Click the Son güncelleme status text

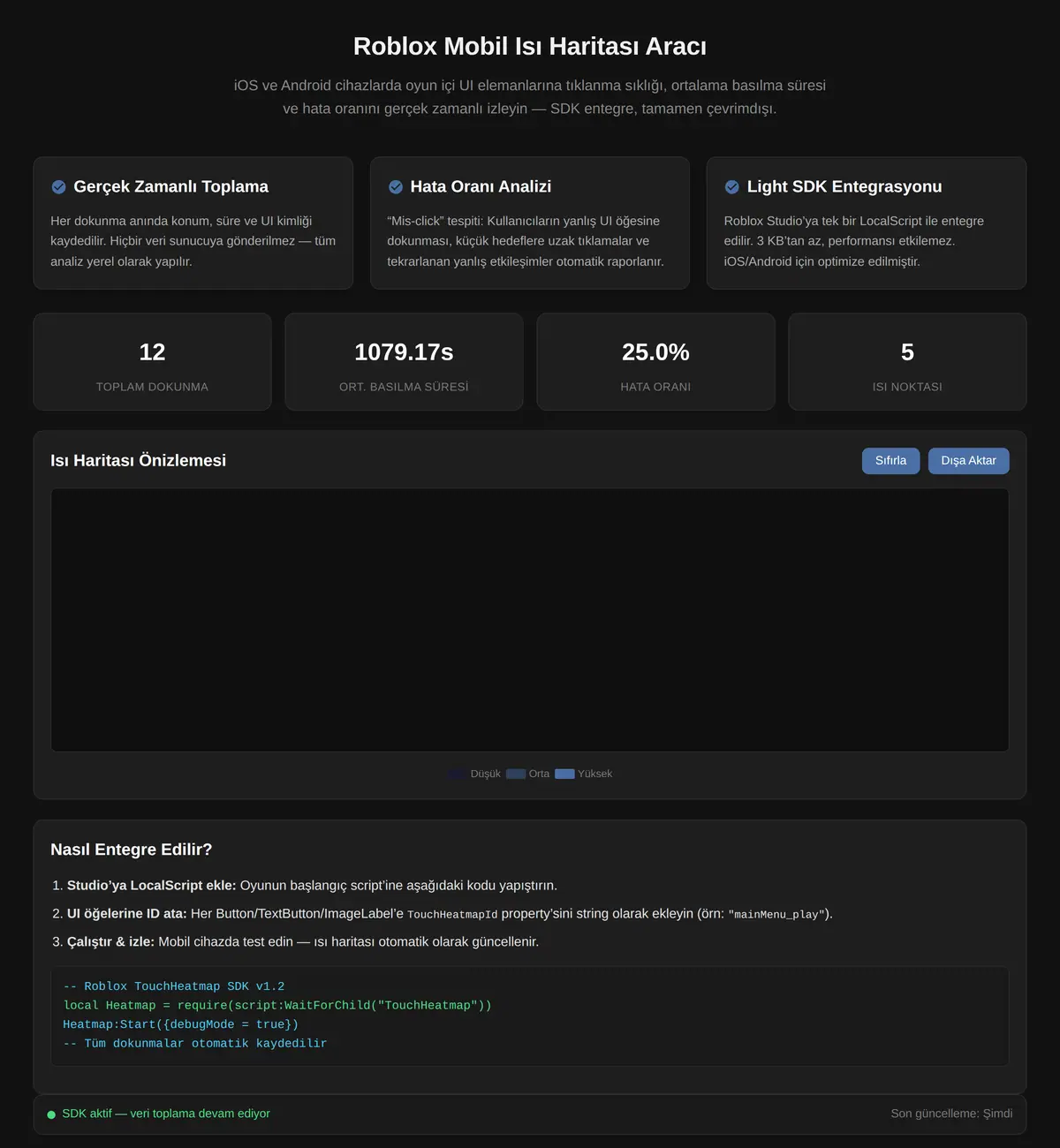click(x=951, y=1114)
